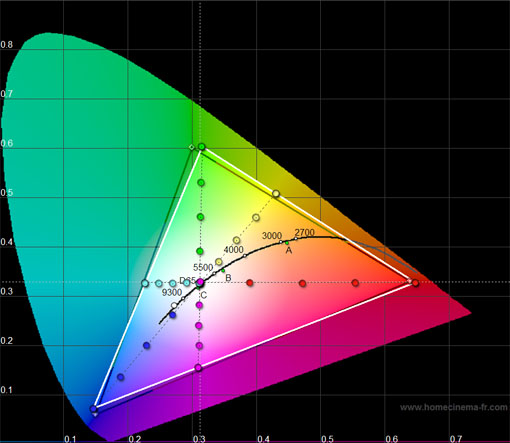Click the magenta-colored white point marker at center
This screenshot has height=443, width=510.
point(200,282)
